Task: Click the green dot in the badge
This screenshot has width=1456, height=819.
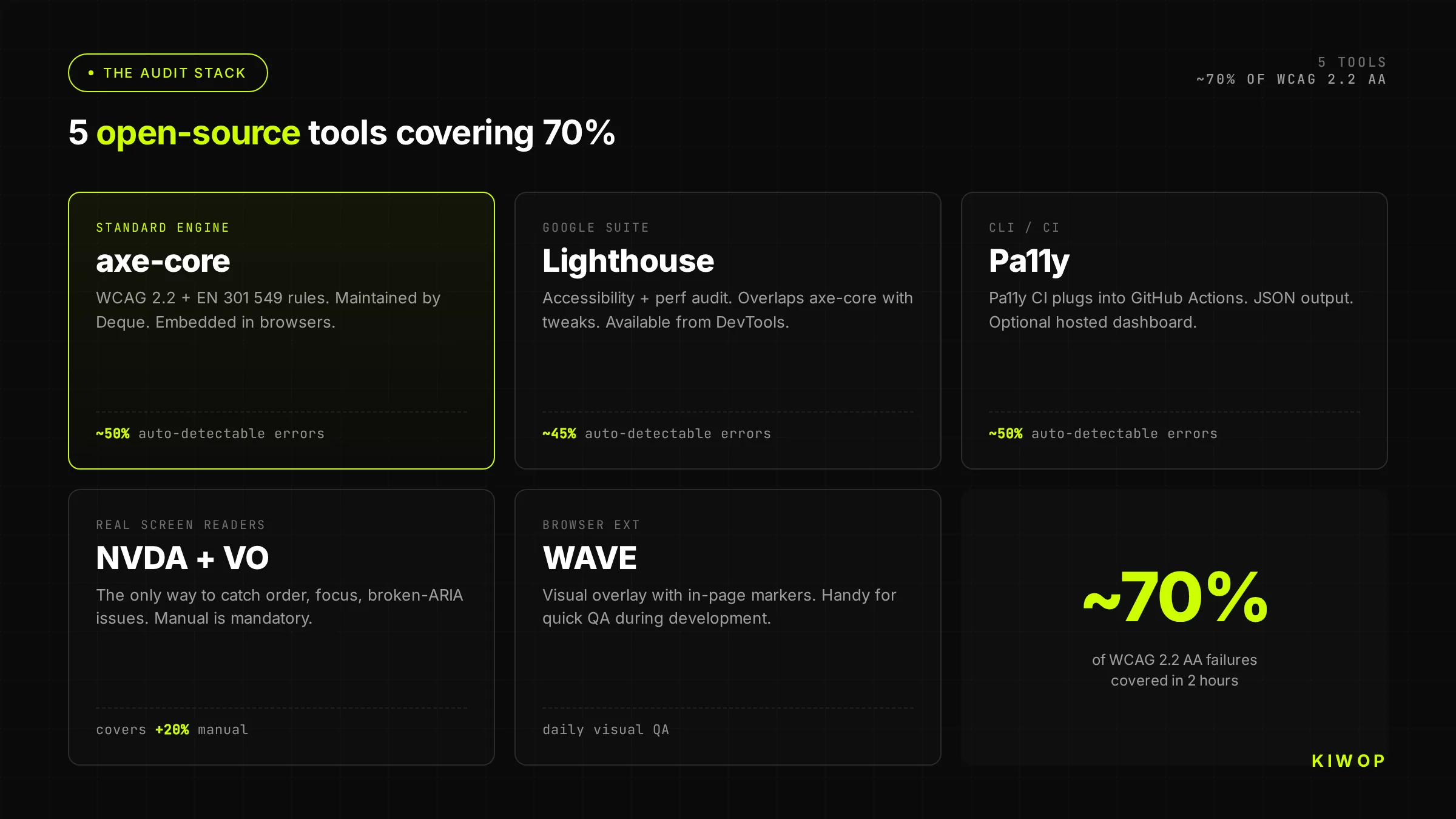Action: click(x=91, y=73)
